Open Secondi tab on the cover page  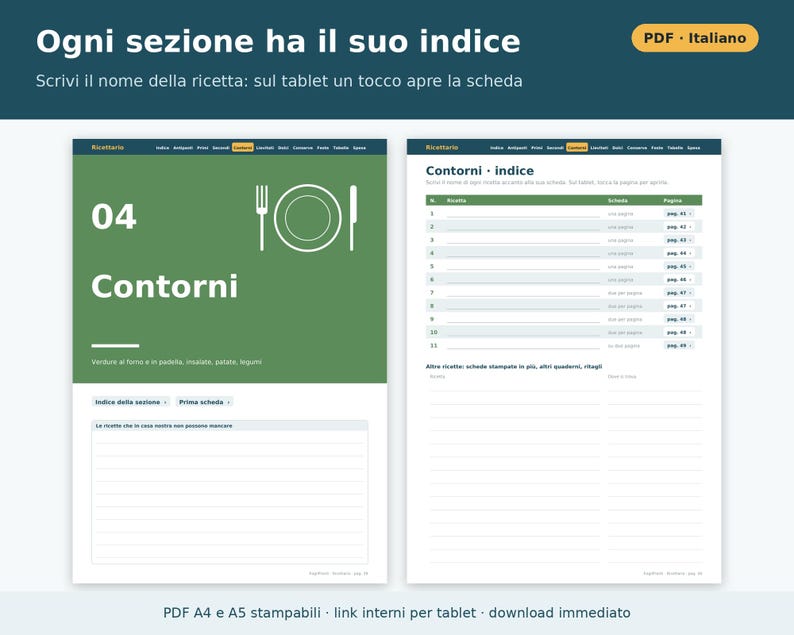point(221,148)
